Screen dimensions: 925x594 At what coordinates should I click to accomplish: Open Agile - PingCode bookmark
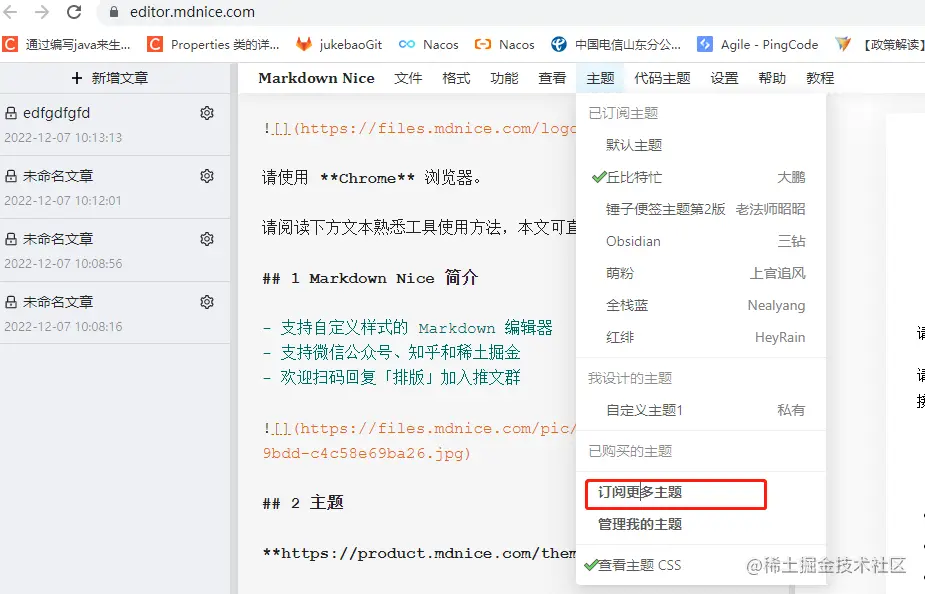pos(757,44)
